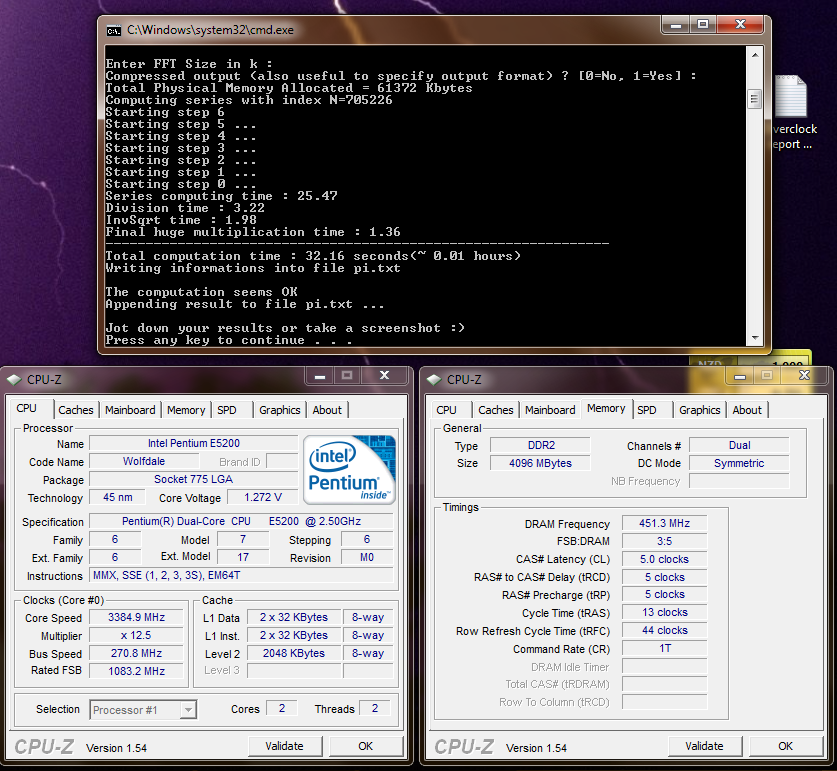Open About tab in left CPU-Z window

click(x=327, y=410)
